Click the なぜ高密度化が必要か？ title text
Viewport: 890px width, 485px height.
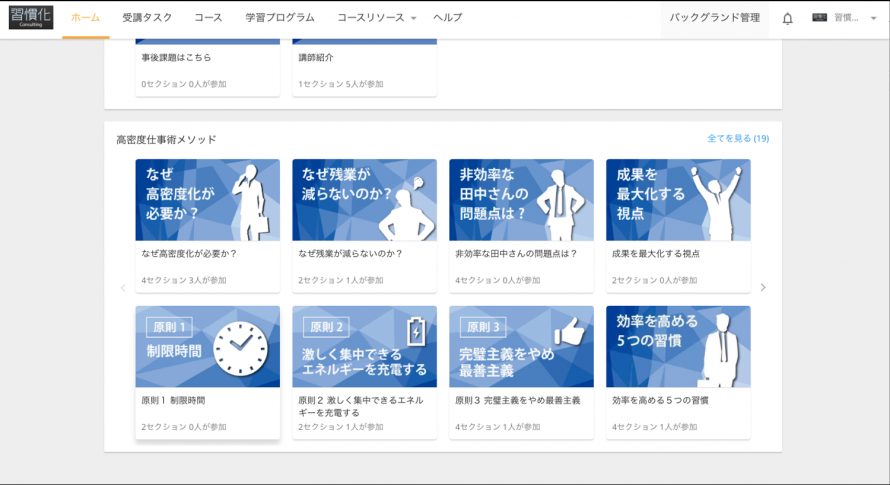(x=189, y=254)
